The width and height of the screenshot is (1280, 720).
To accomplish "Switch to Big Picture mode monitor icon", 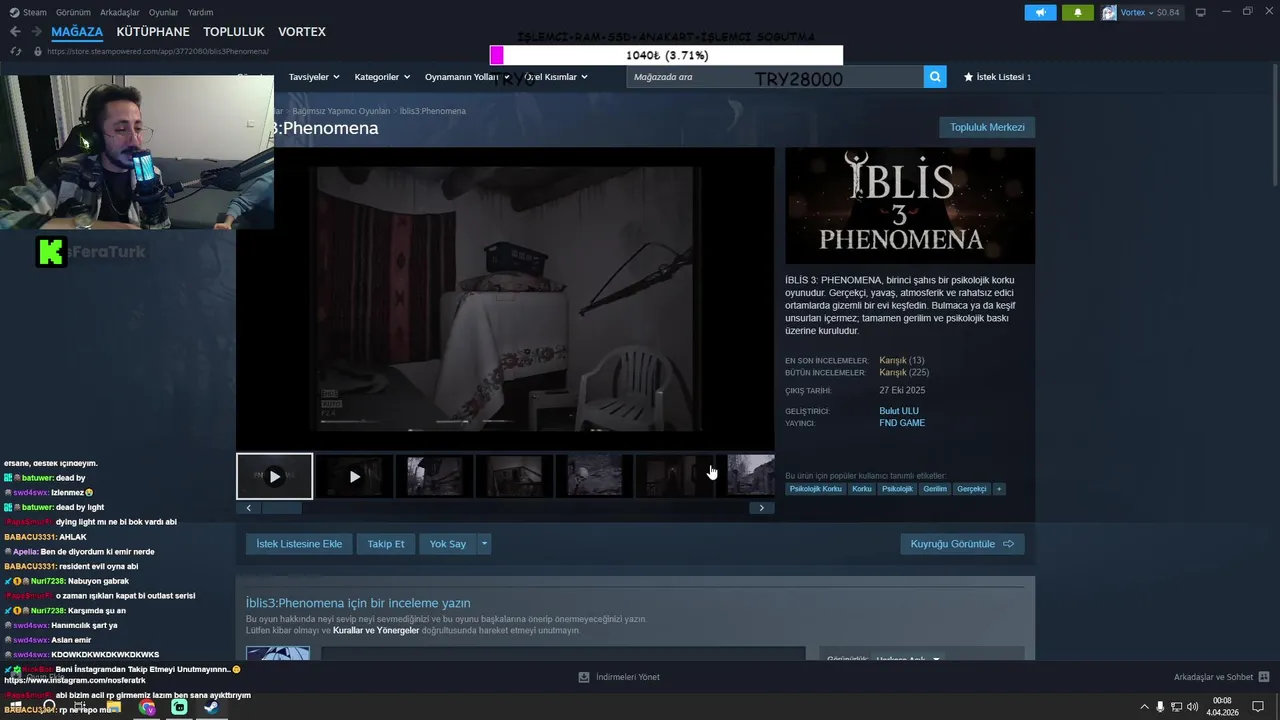I will click(1201, 12).
